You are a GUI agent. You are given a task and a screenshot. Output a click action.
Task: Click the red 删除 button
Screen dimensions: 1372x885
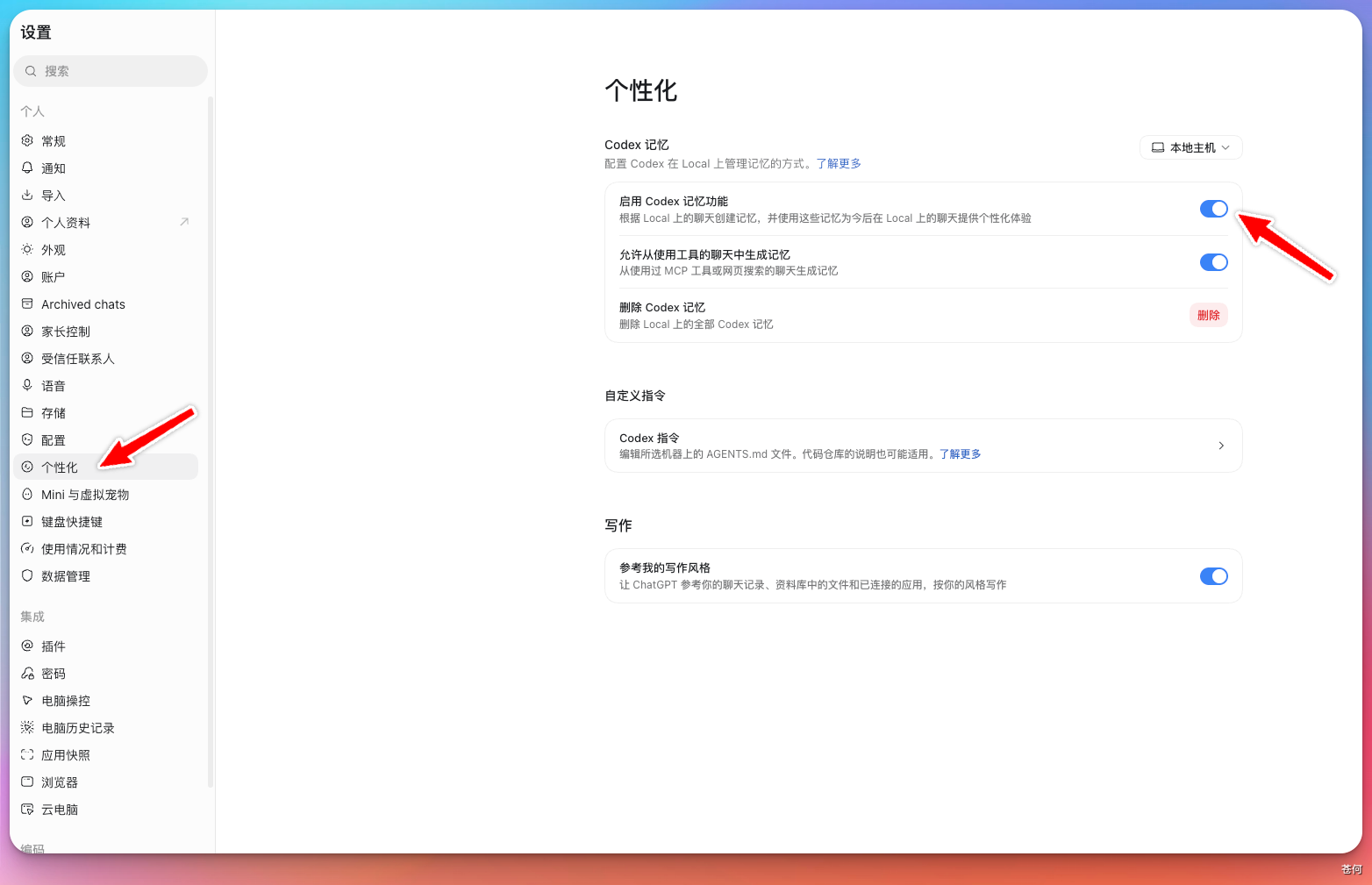(1209, 315)
